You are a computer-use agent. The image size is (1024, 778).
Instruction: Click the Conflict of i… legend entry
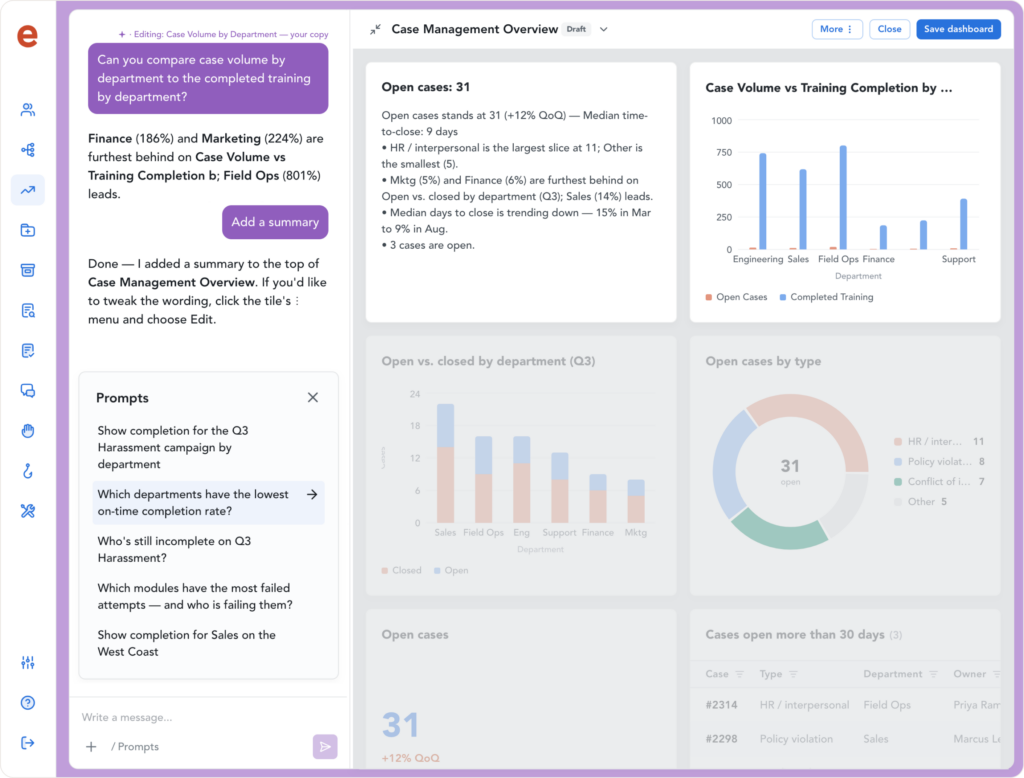(x=938, y=481)
